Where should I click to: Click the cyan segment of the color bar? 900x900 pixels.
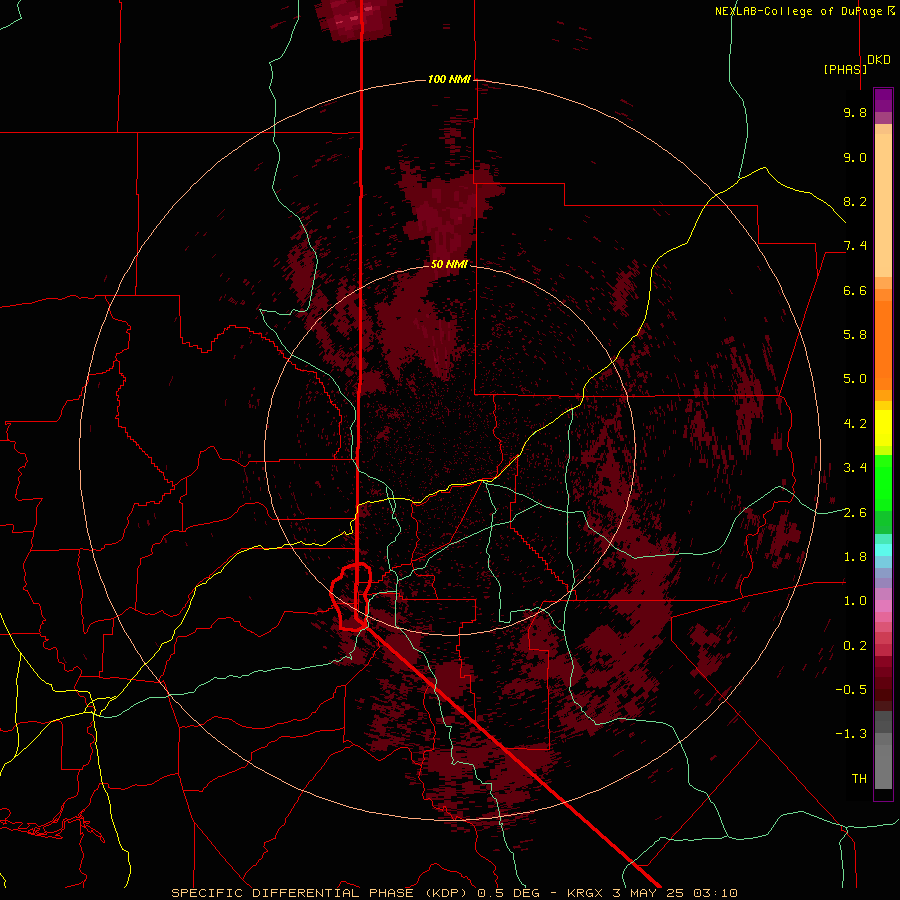pyautogui.click(x=883, y=549)
